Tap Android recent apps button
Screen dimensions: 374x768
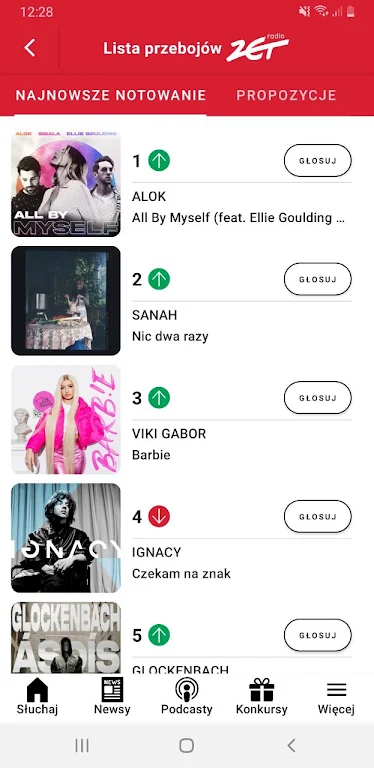tap(82, 745)
